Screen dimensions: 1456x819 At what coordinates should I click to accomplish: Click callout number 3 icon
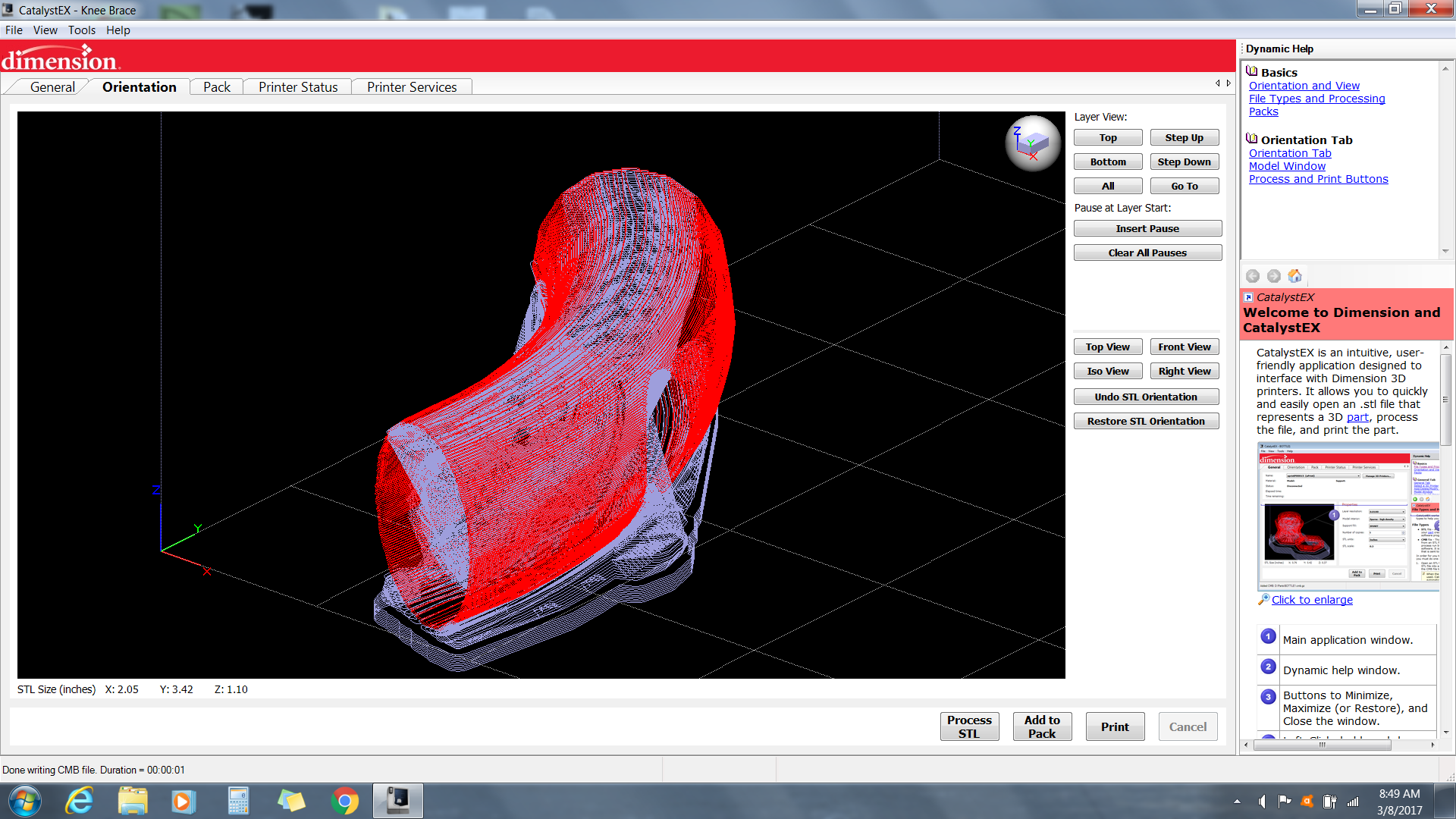[x=1268, y=697]
